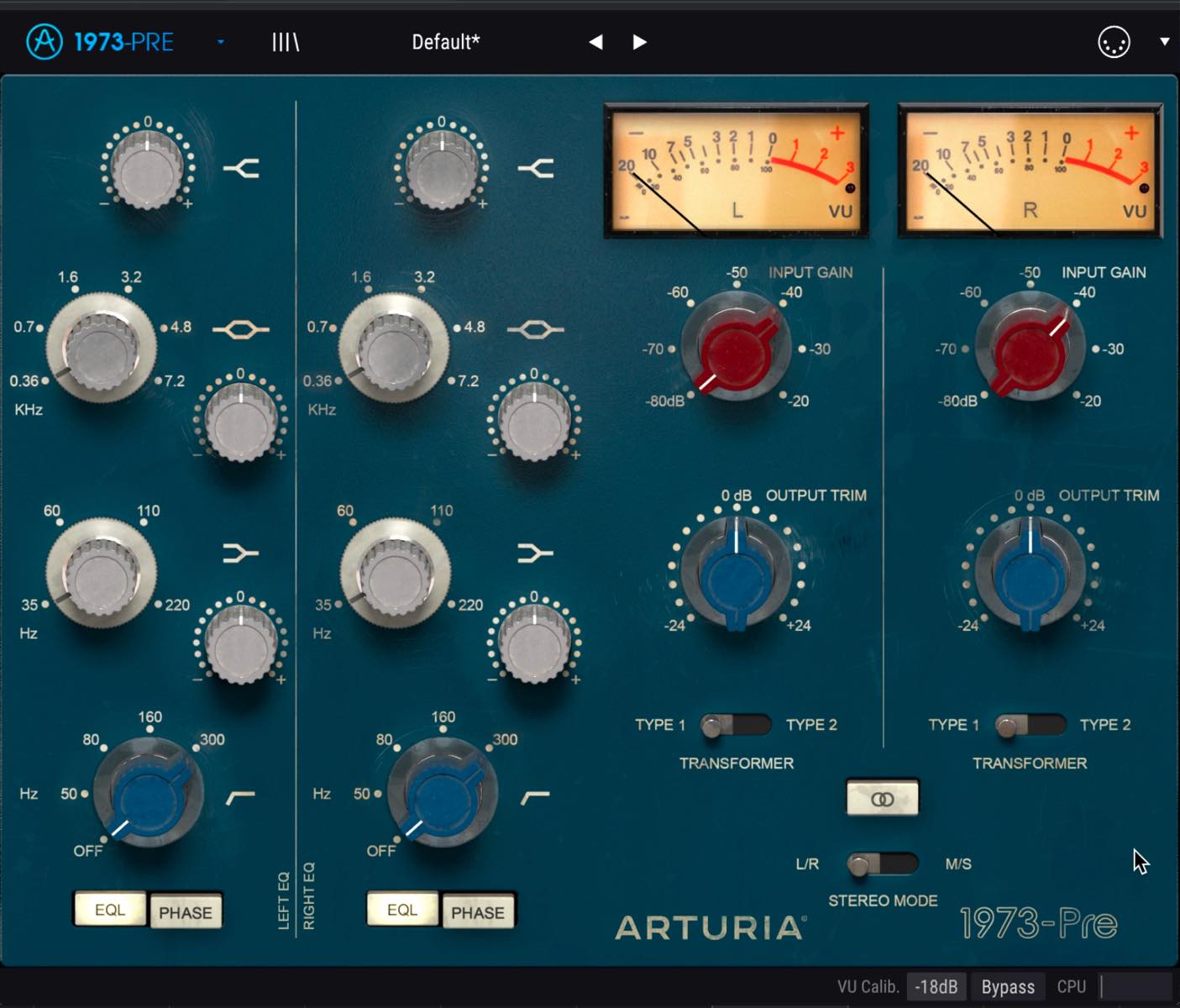Click right high-pass filter icon
The image size is (1180, 1008).
pyautogui.click(x=535, y=796)
